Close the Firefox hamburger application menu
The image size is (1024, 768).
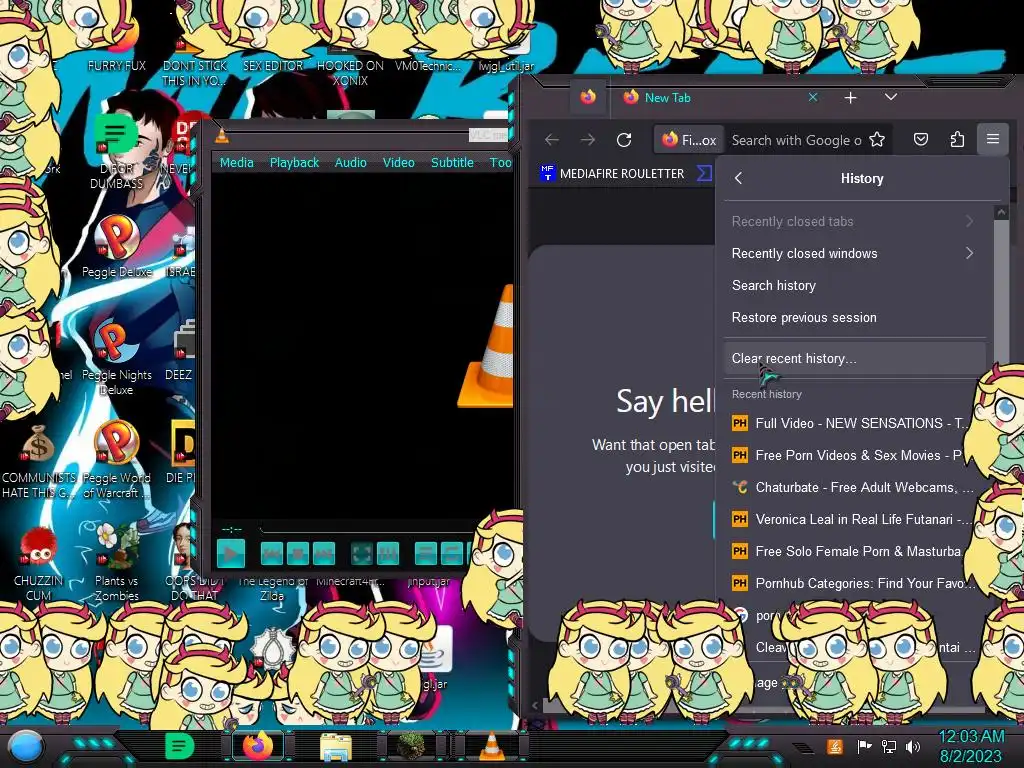tap(993, 139)
